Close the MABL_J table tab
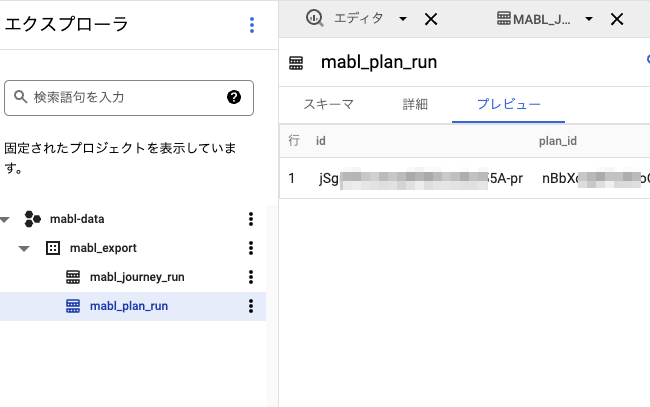This screenshot has height=407, width=650. click(x=617, y=19)
